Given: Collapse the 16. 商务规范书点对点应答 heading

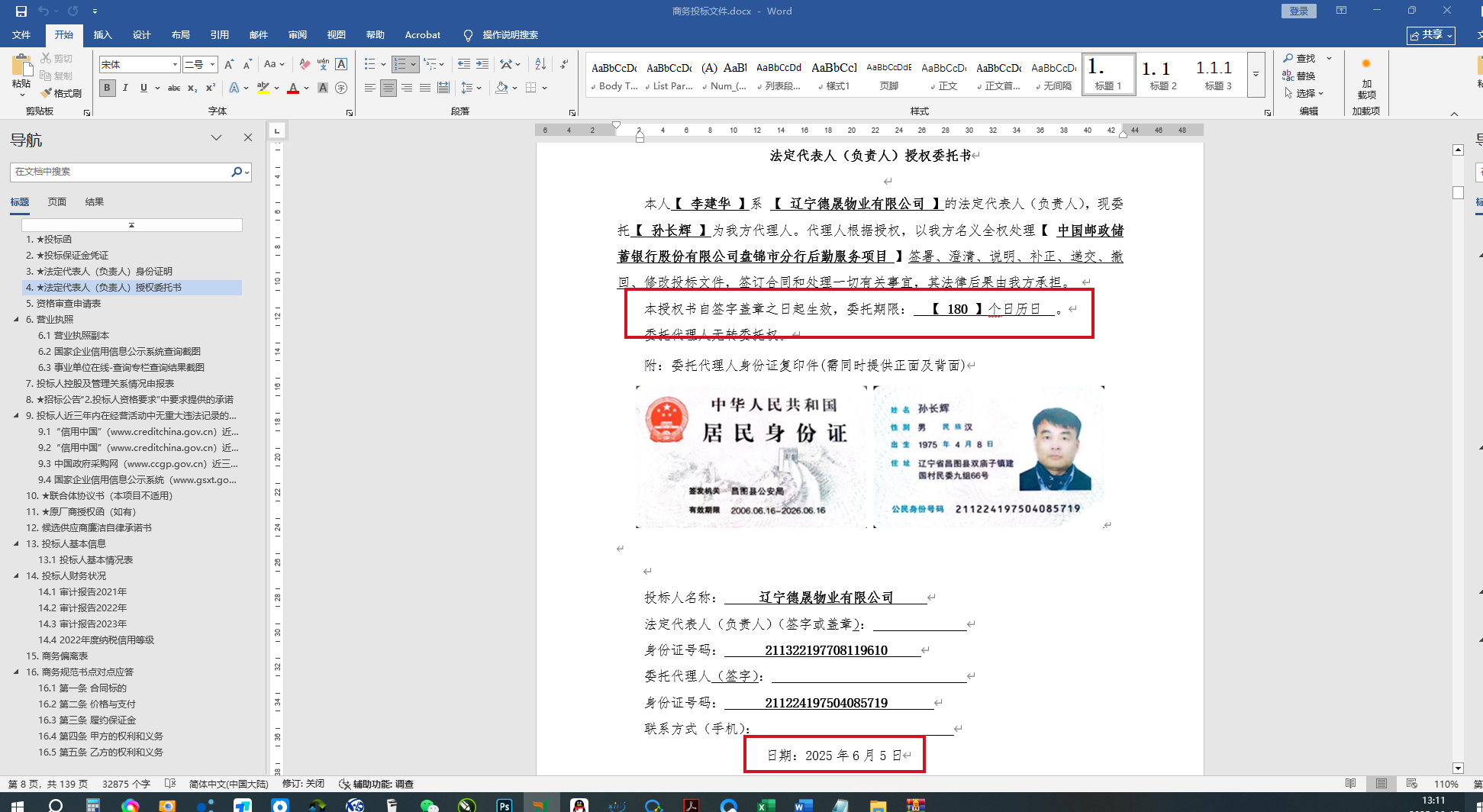Looking at the screenshot, I should click(16, 672).
